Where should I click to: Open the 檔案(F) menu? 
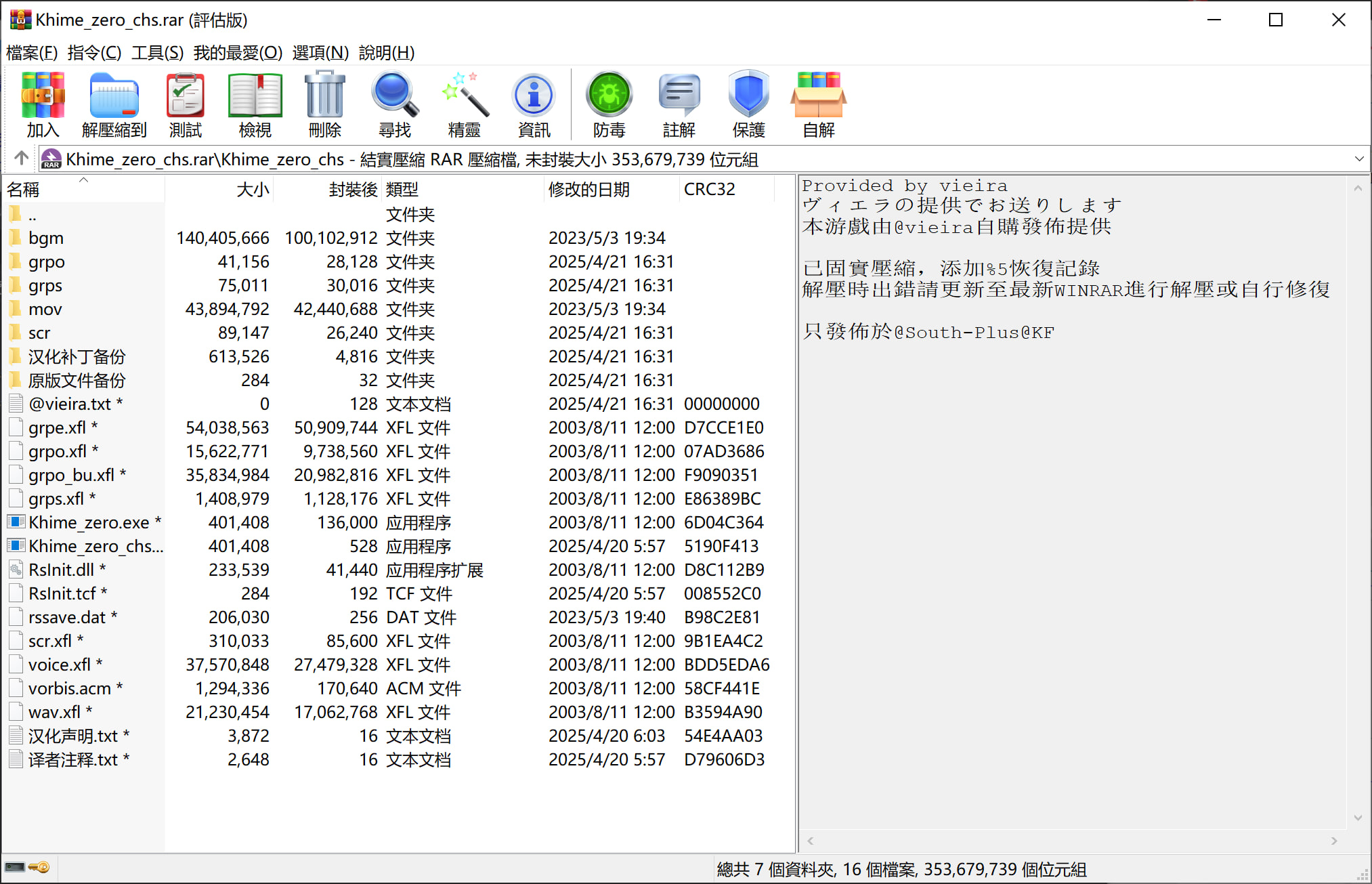click(x=32, y=52)
